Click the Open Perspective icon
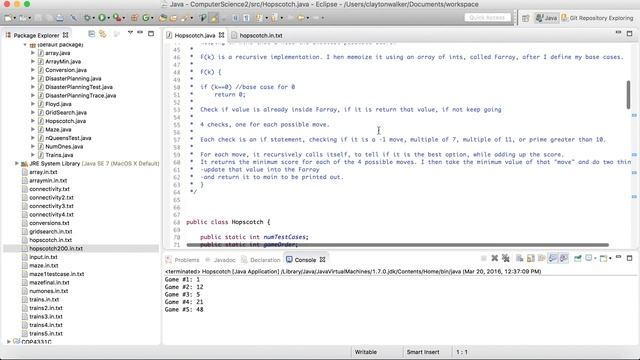 pos(526,18)
